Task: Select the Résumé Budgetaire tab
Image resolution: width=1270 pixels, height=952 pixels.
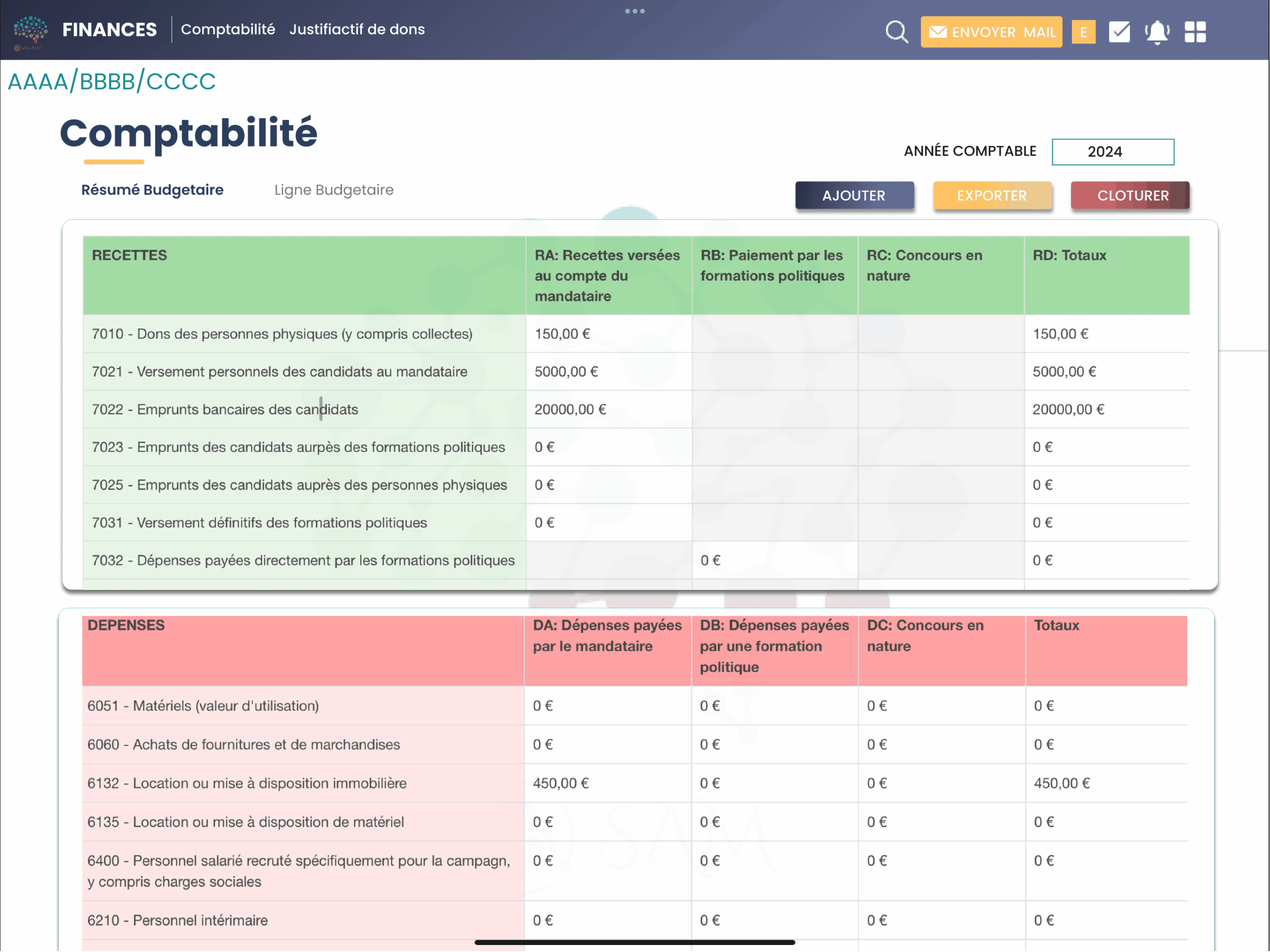Action: (152, 190)
